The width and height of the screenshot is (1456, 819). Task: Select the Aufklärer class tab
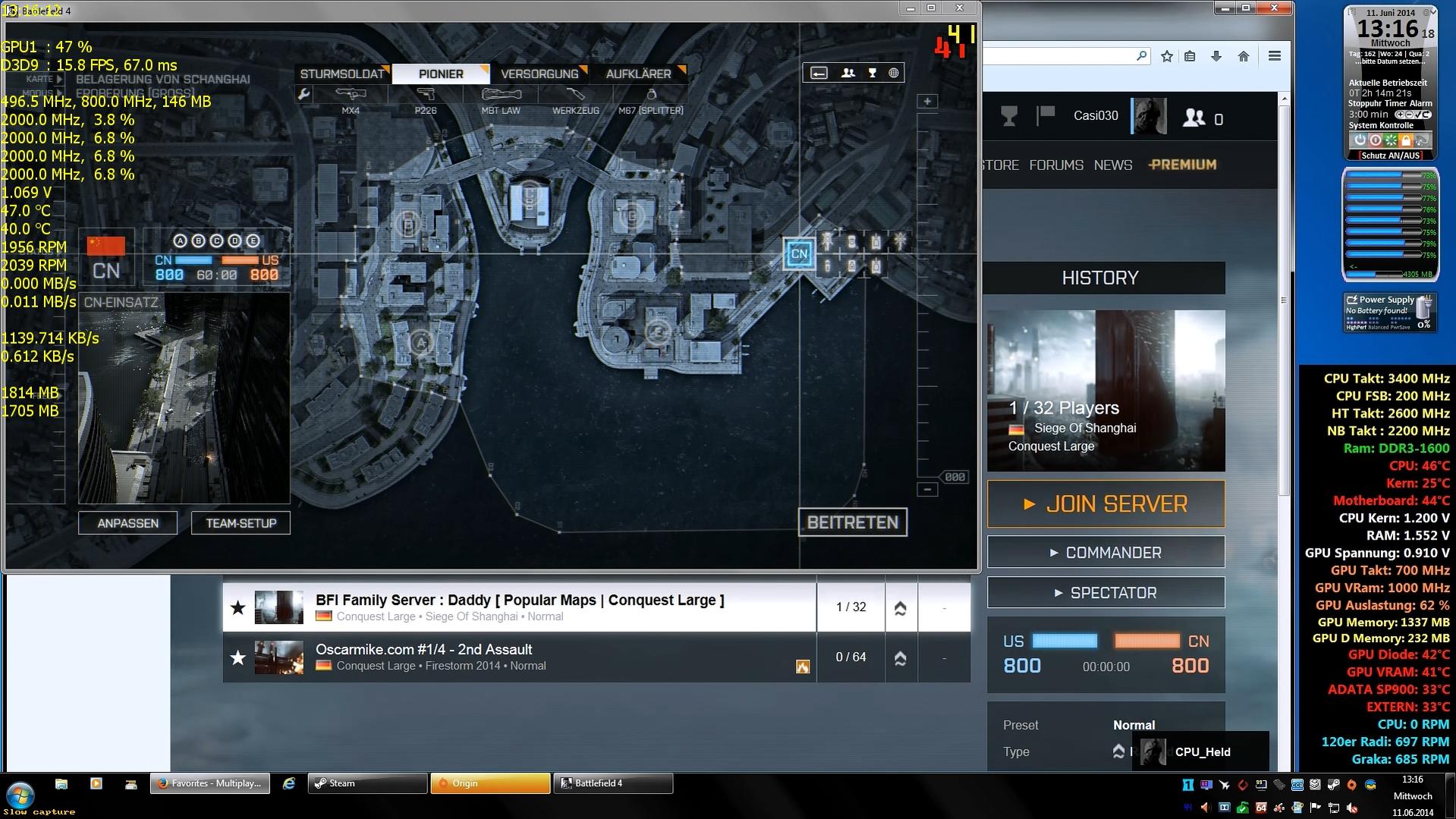638,74
